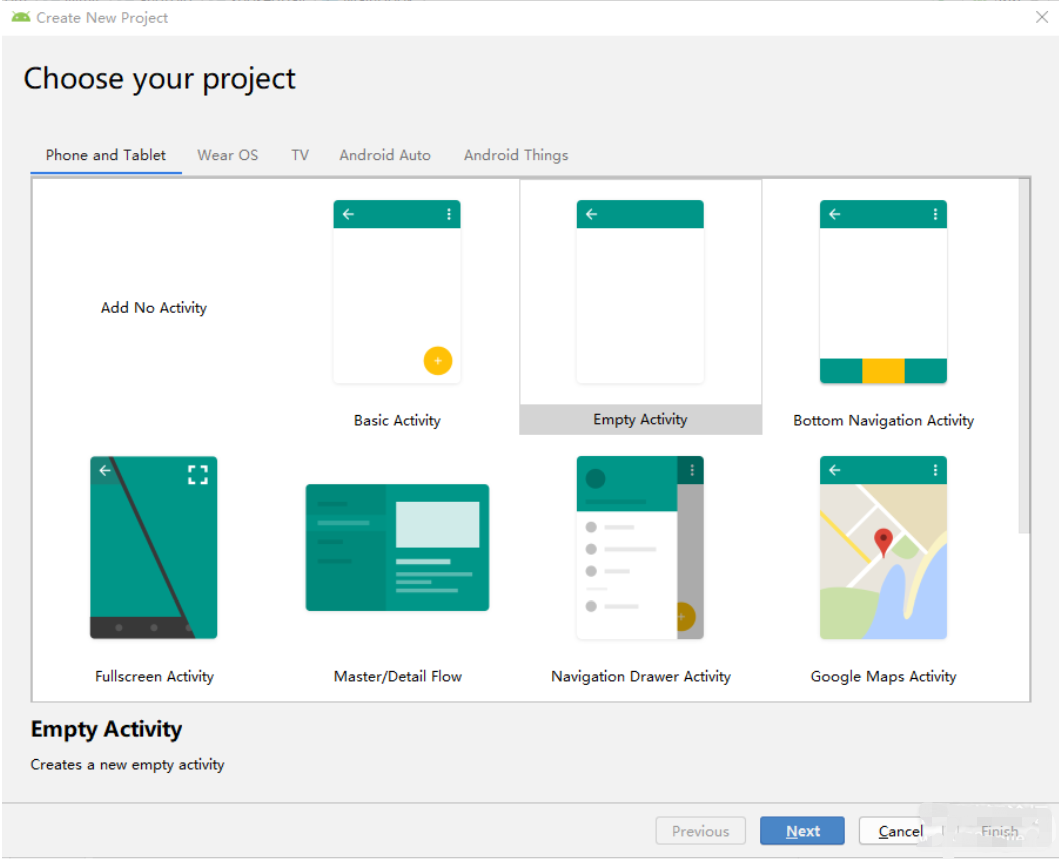Select the Master/Detail Flow template thumbnail
This screenshot has height=859, width=1059.
tap(397, 548)
